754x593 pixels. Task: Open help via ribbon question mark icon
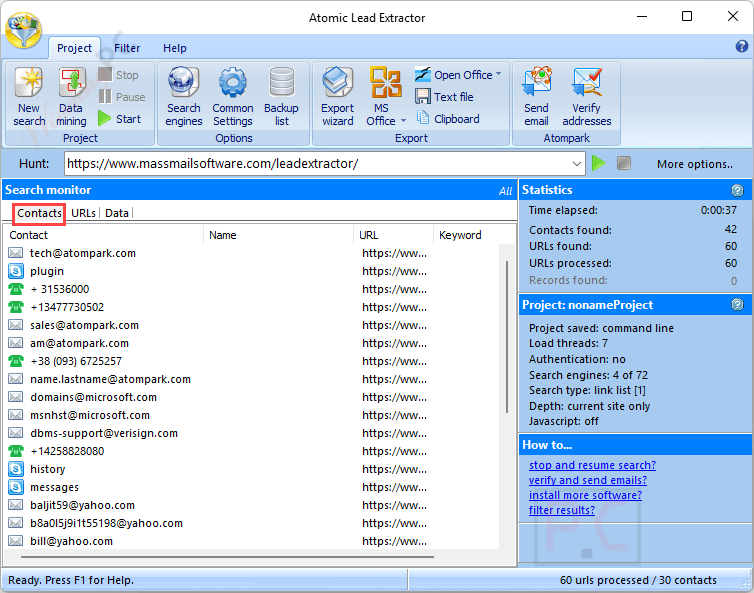pyautogui.click(x=741, y=46)
